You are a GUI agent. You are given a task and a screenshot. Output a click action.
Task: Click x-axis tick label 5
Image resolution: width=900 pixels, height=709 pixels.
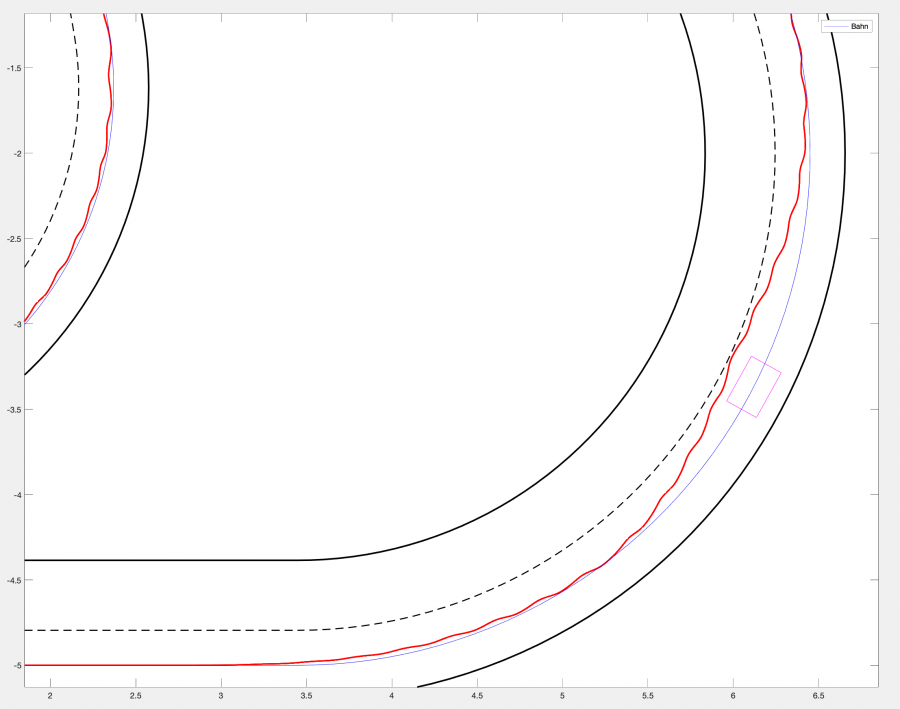point(563,695)
